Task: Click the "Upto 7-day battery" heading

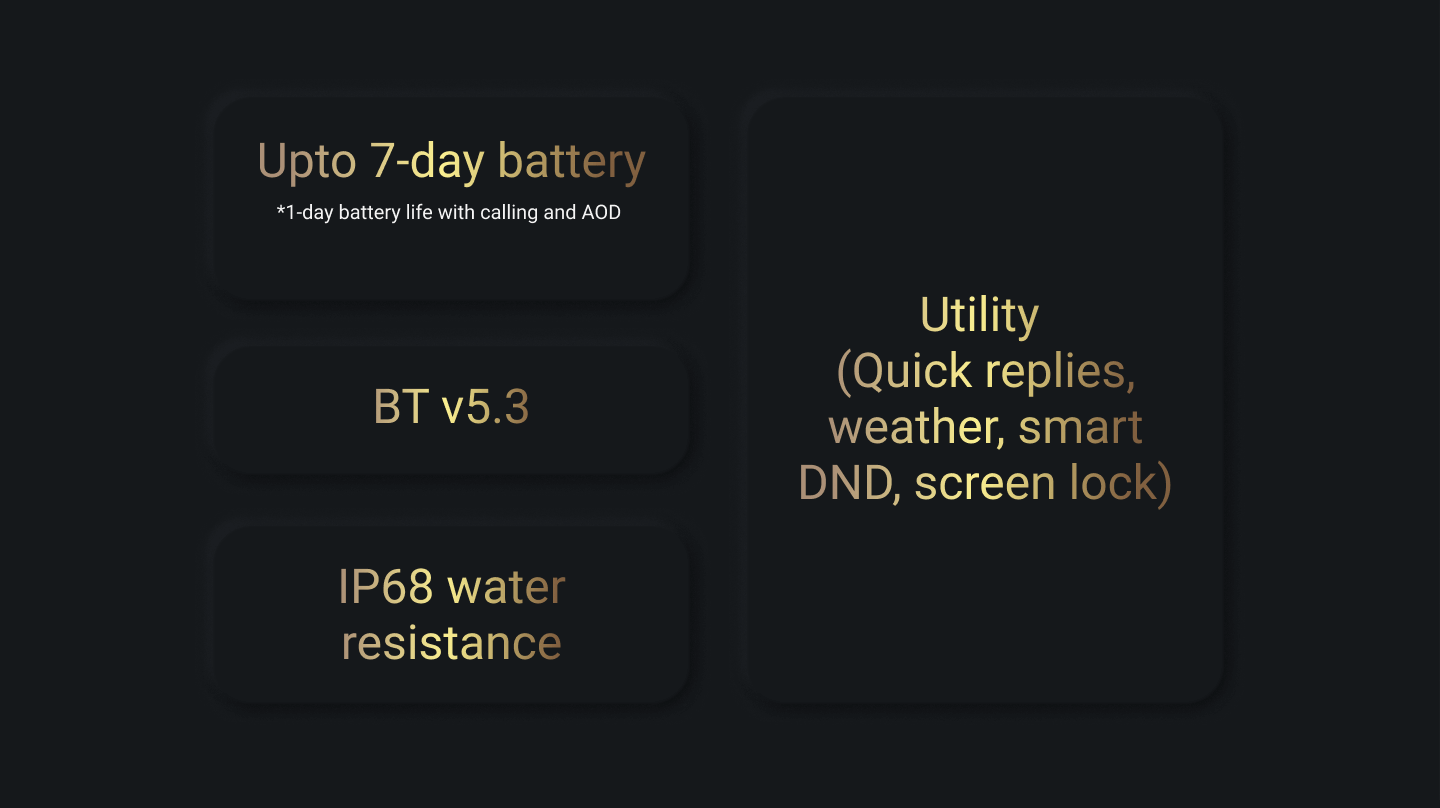Action: 451,161
